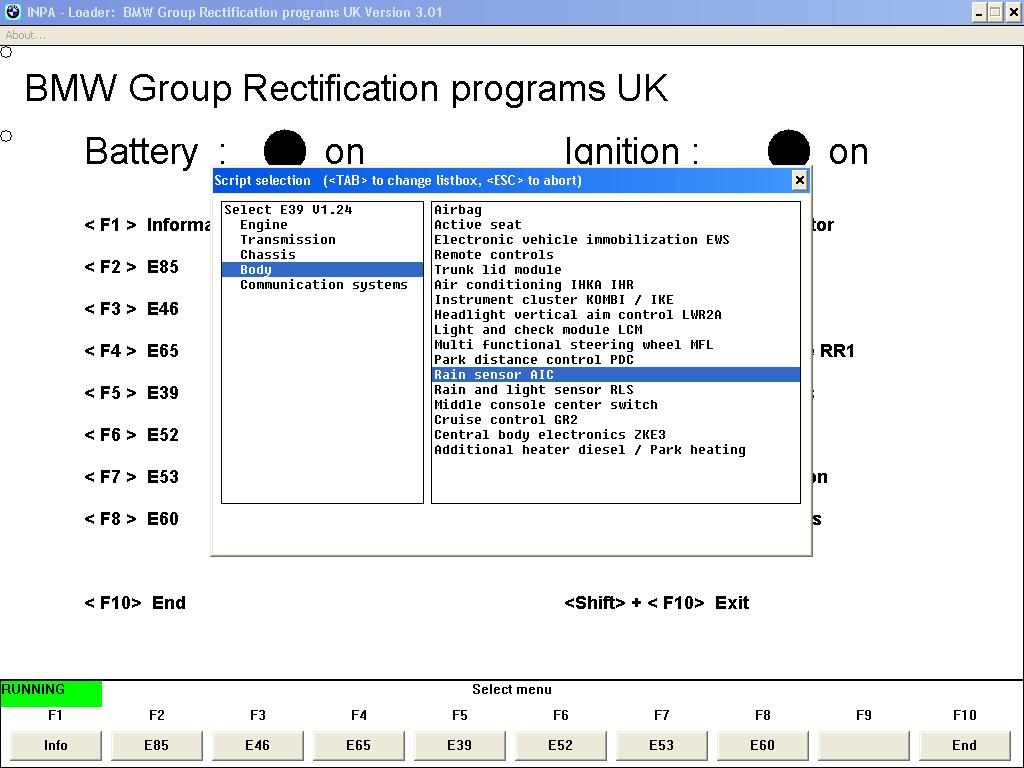
Task: Click the blank F9 function button
Action: 863,745
